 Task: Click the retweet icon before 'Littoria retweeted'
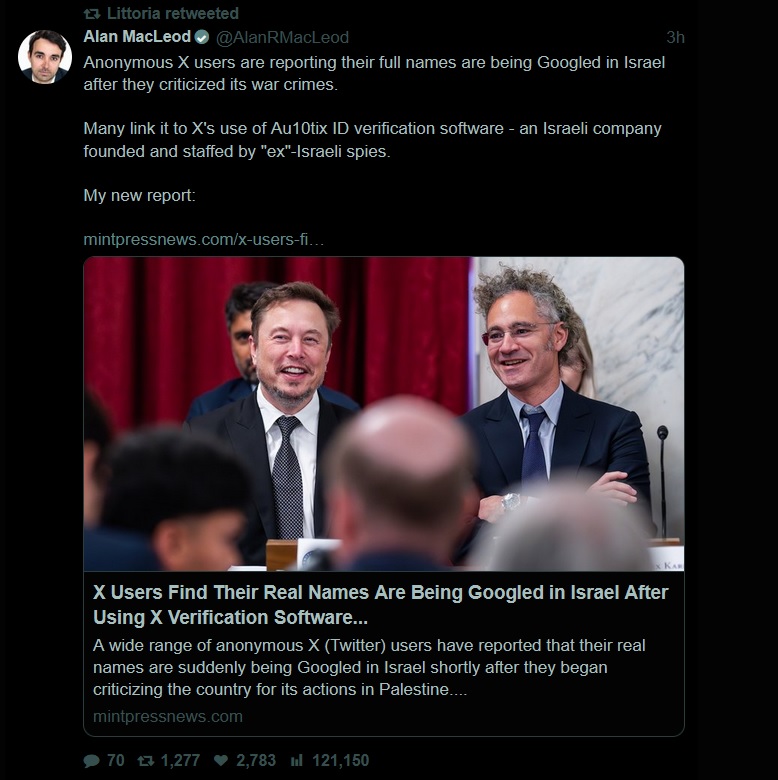[91, 14]
